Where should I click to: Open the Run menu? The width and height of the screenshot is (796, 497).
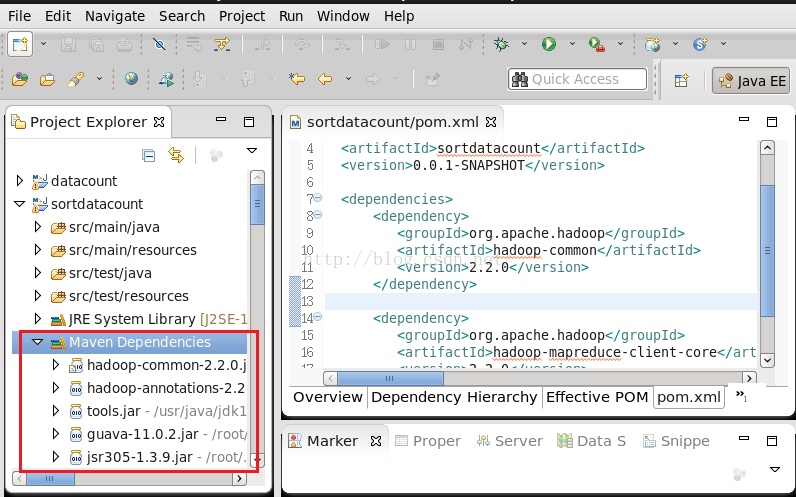point(291,16)
